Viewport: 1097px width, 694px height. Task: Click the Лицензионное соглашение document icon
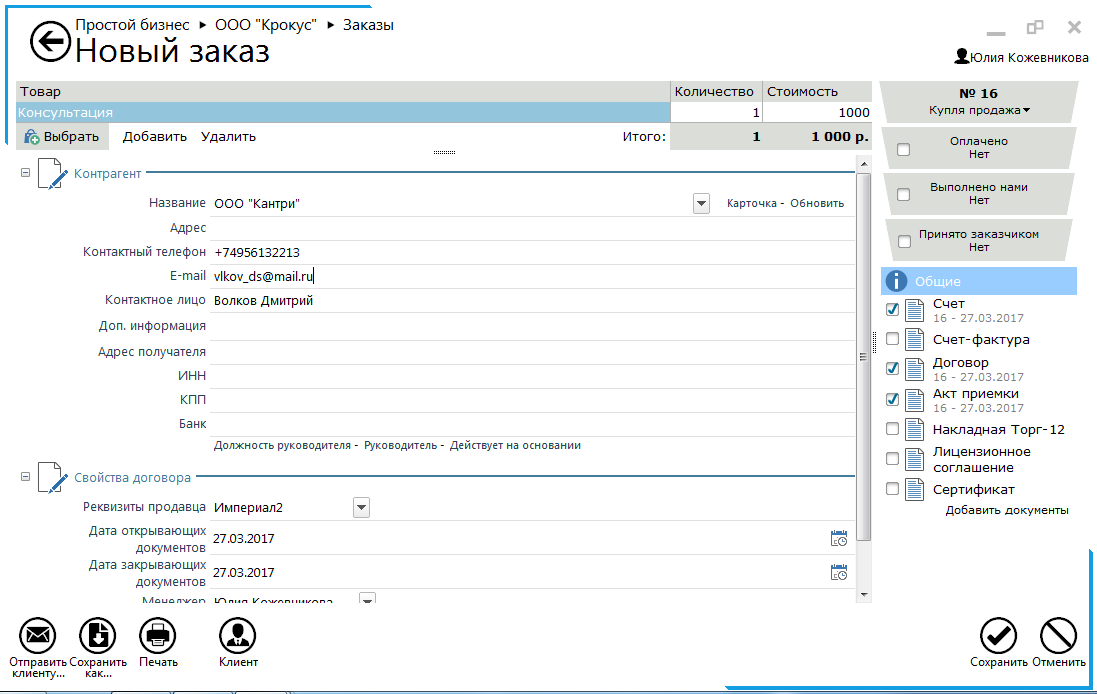click(x=914, y=459)
